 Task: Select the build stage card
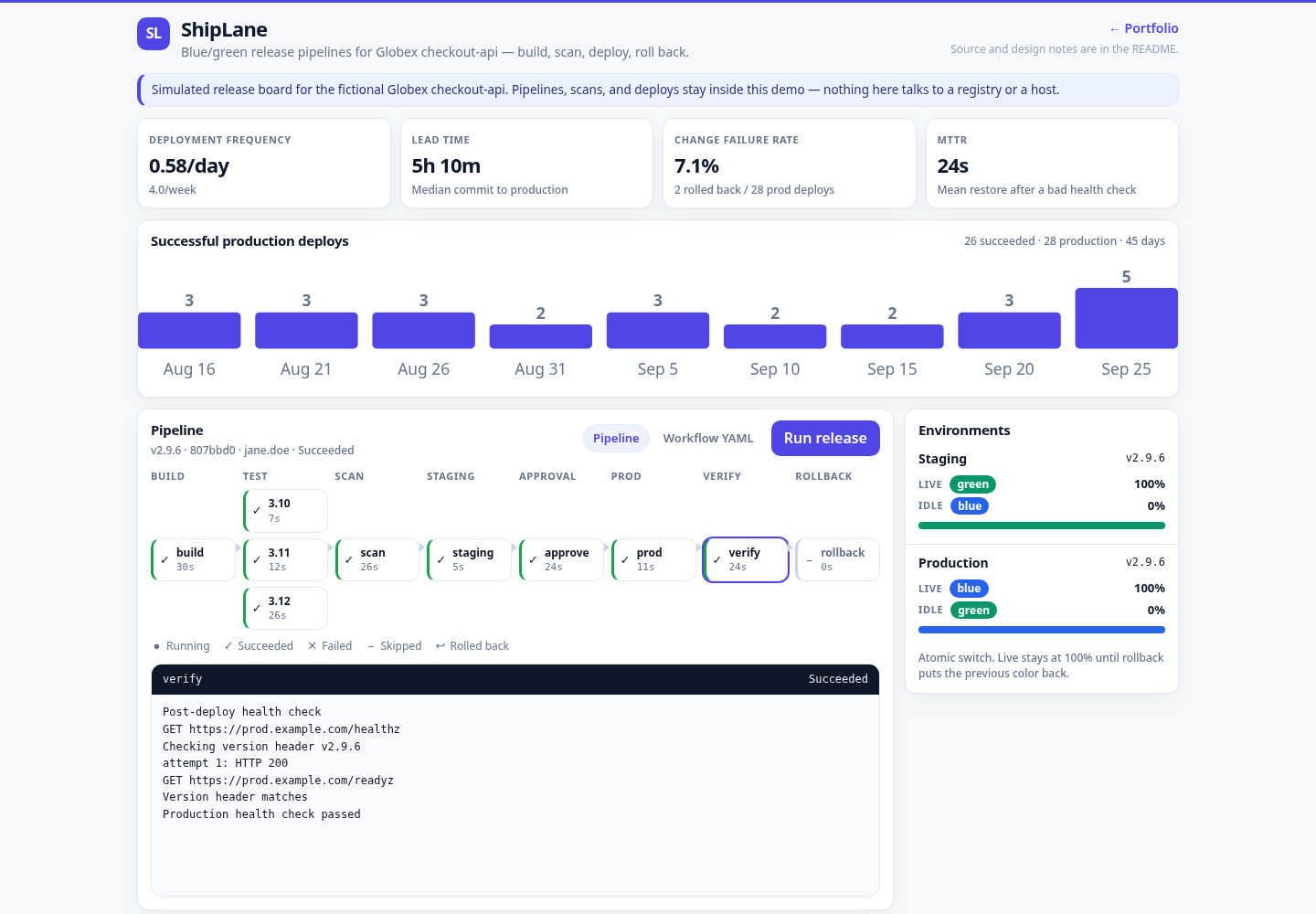[193, 559]
